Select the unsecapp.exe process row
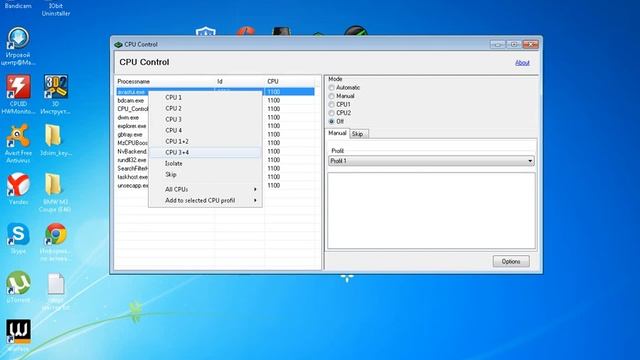640x360 pixels. tap(133, 186)
